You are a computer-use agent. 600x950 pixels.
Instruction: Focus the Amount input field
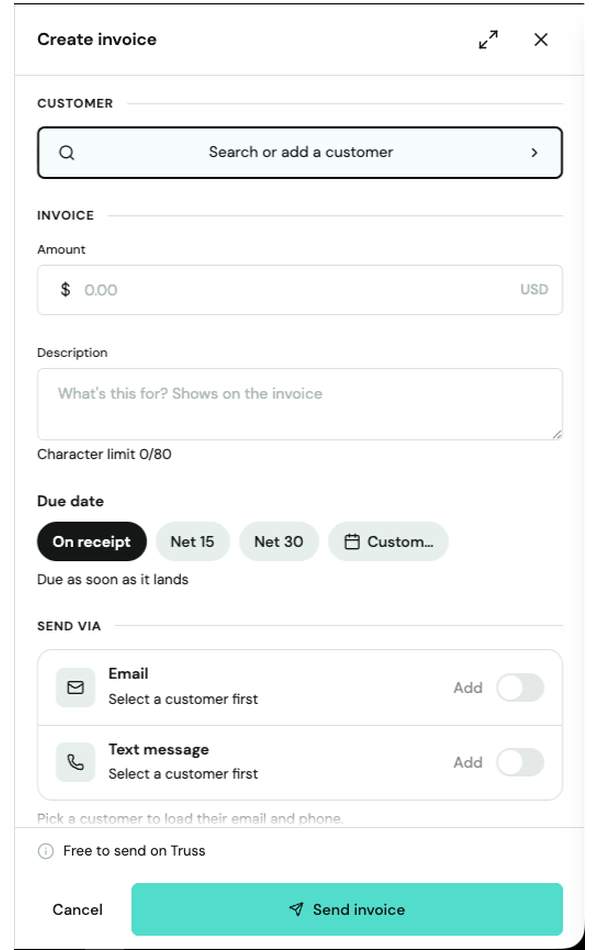300,290
